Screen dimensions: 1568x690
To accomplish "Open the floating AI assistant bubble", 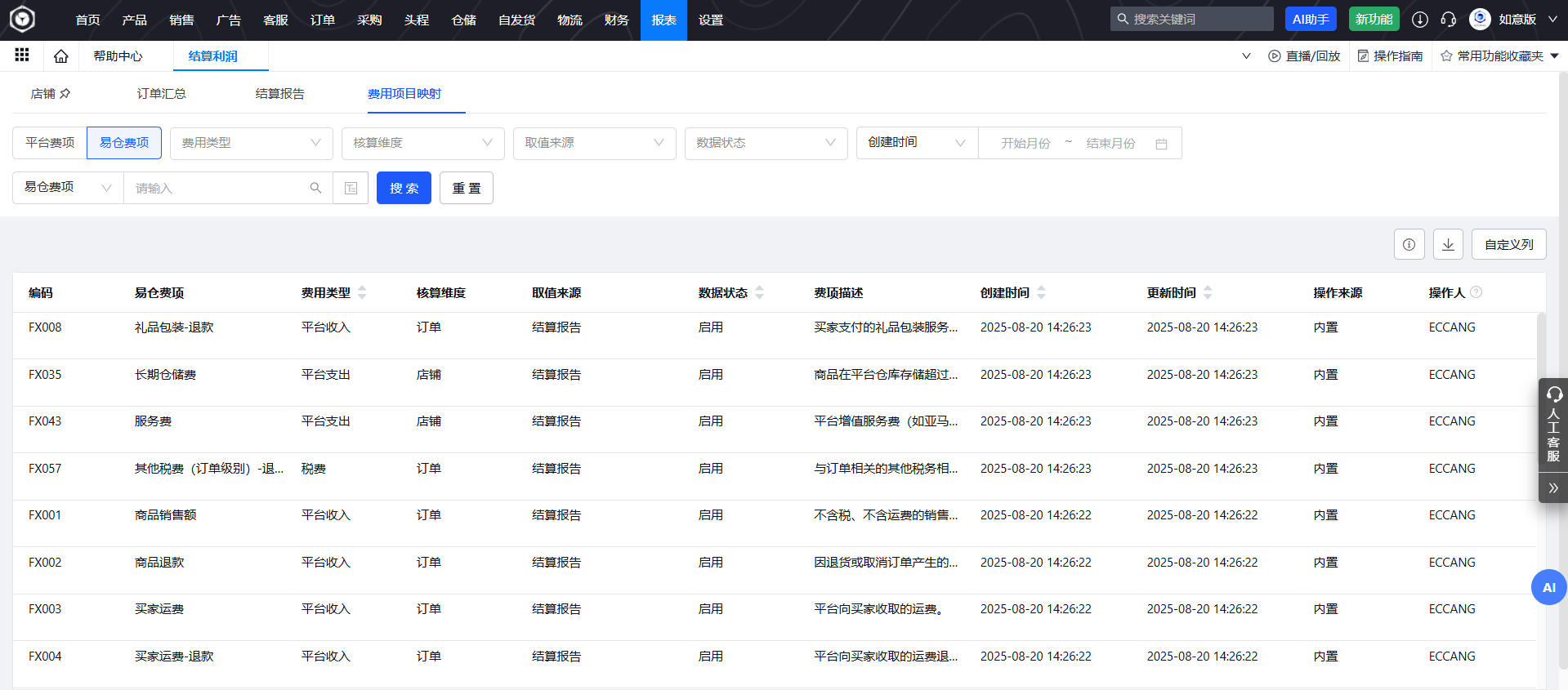I will tap(1548, 587).
